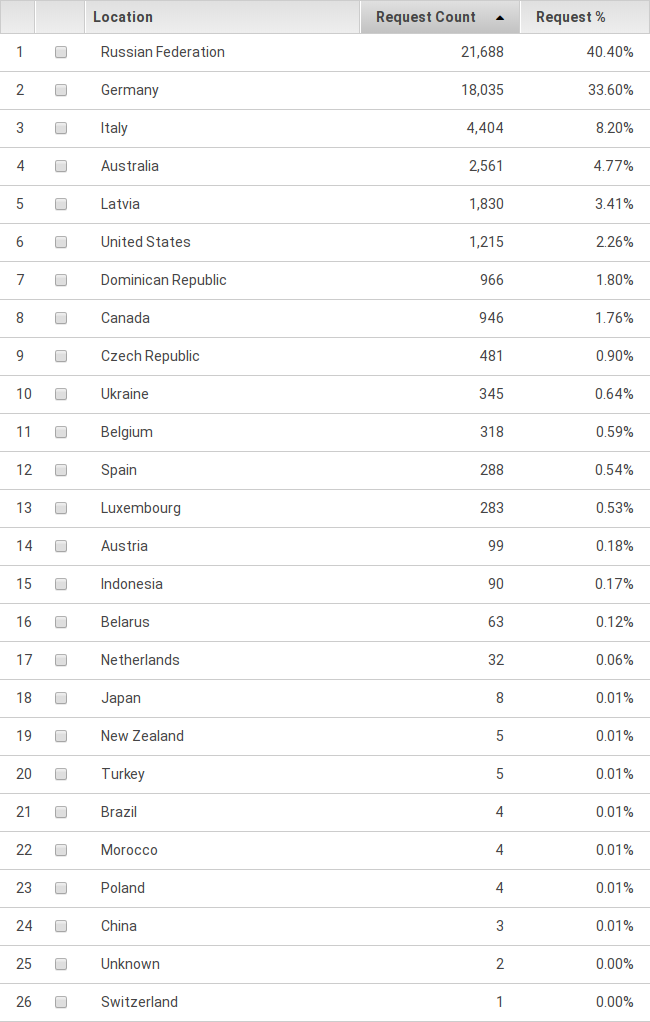The width and height of the screenshot is (650, 1022).
Task: Check the Russian Federation row checkbox
Action: (x=61, y=52)
